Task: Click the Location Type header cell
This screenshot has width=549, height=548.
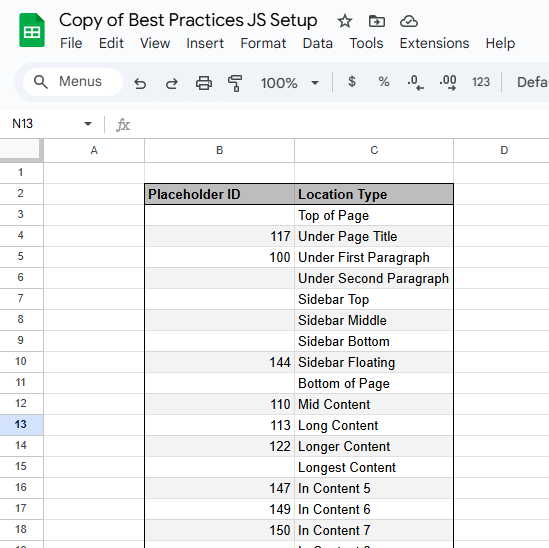Action: [x=374, y=194]
